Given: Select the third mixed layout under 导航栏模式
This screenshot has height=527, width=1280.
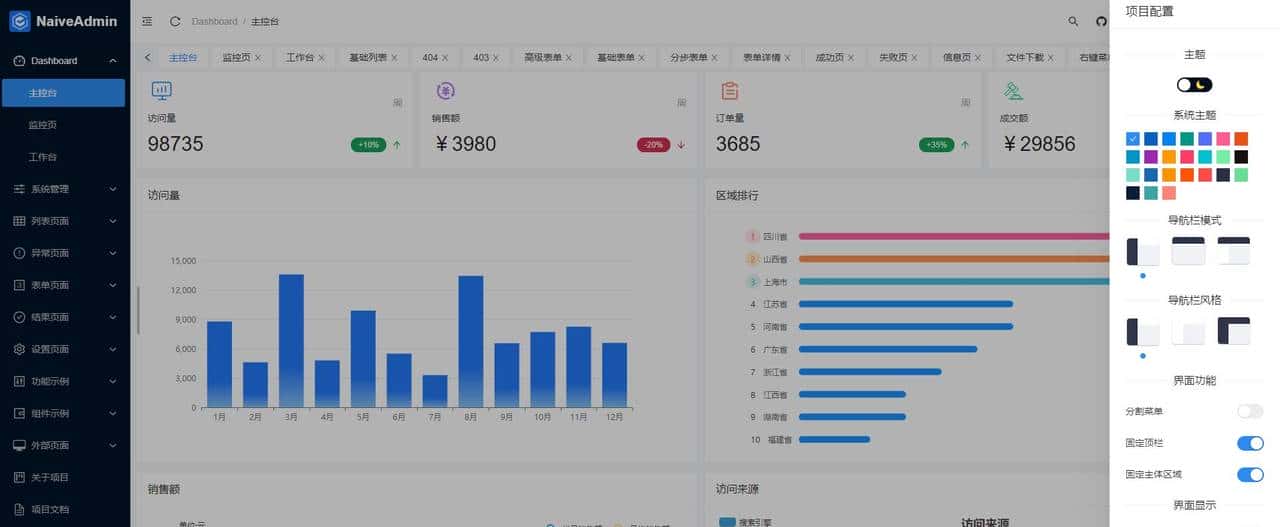Looking at the screenshot, I should [1234, 251].
